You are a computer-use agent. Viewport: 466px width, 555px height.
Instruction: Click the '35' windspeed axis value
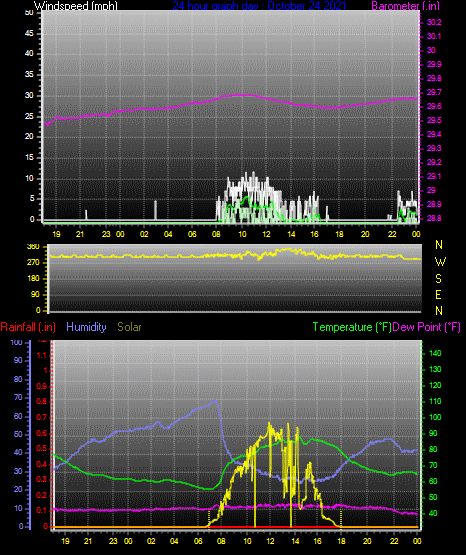pos(29,75)
